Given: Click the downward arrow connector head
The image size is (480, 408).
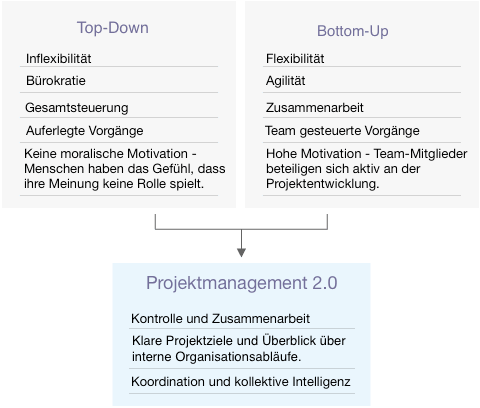Looking at the screenshot, I should click(241, 252).
